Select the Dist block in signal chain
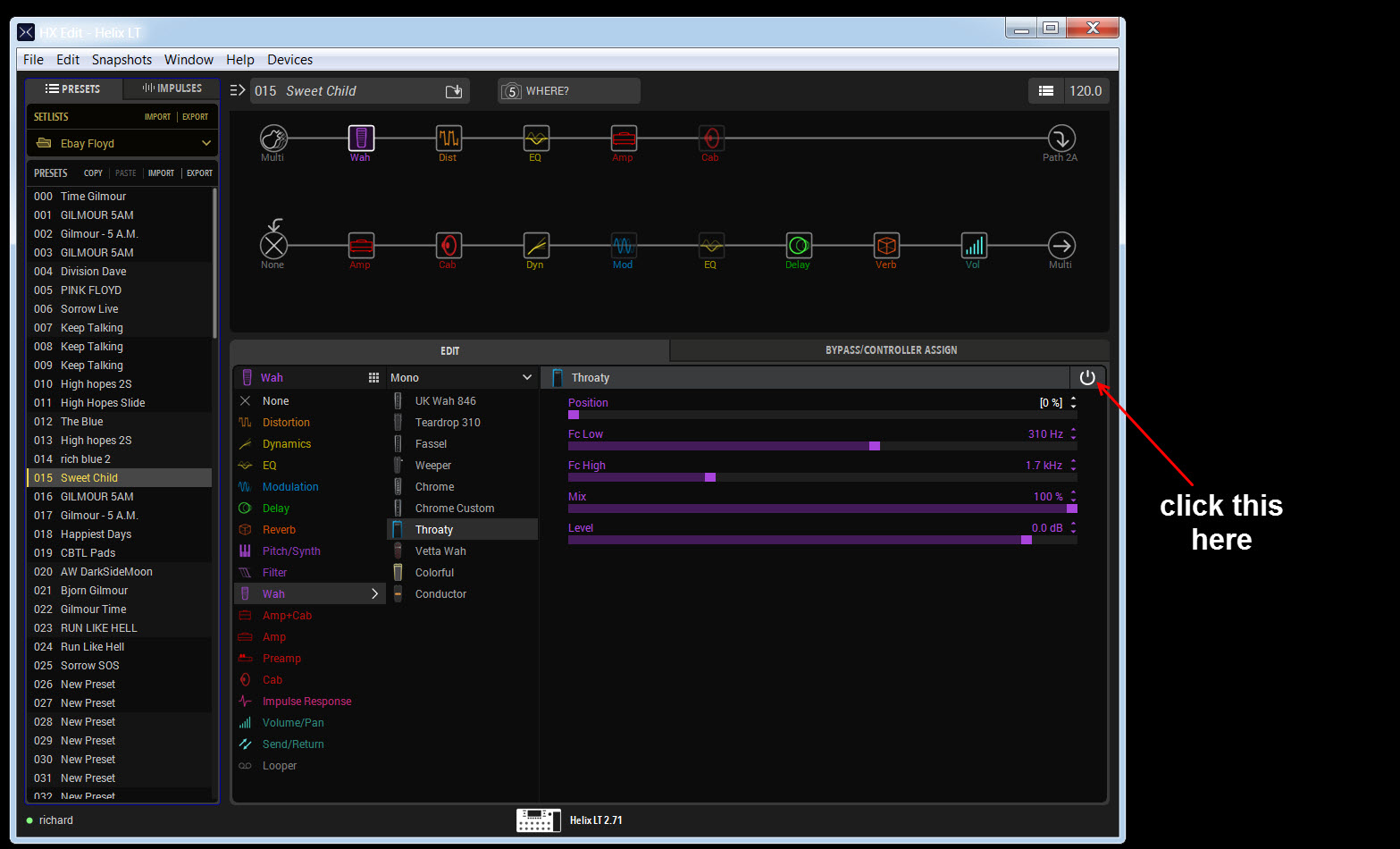The image size is (1400, 849). point(448,139)
